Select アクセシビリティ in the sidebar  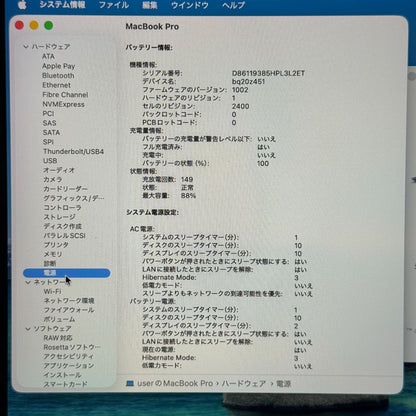tap(68, 356)
